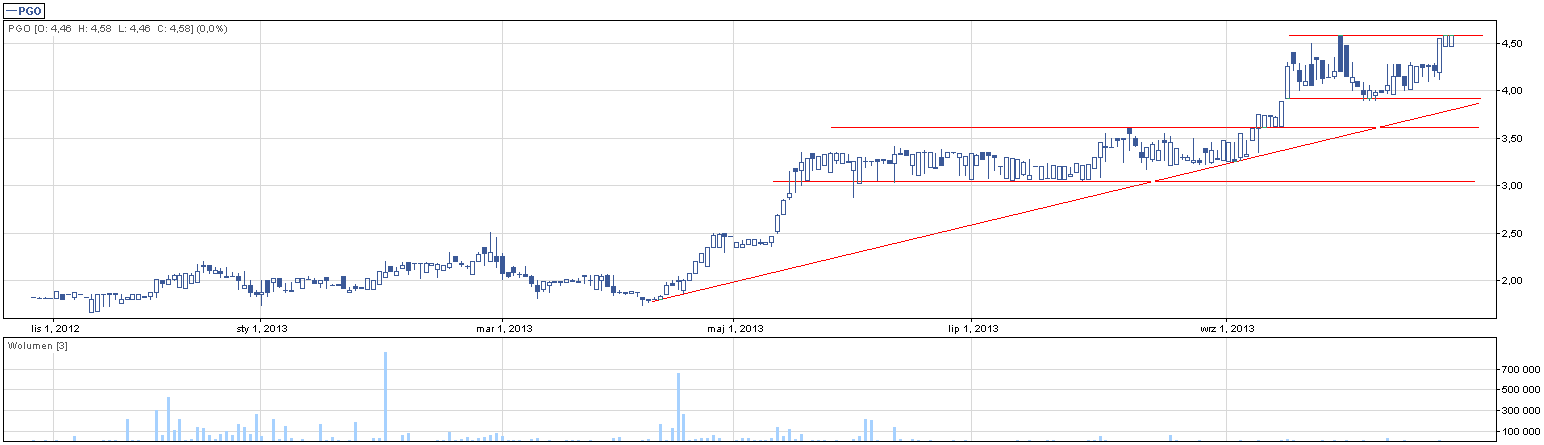Click the 'wrz 1, 2013' date label
Screen dimensions: 1544x445
1227,328
